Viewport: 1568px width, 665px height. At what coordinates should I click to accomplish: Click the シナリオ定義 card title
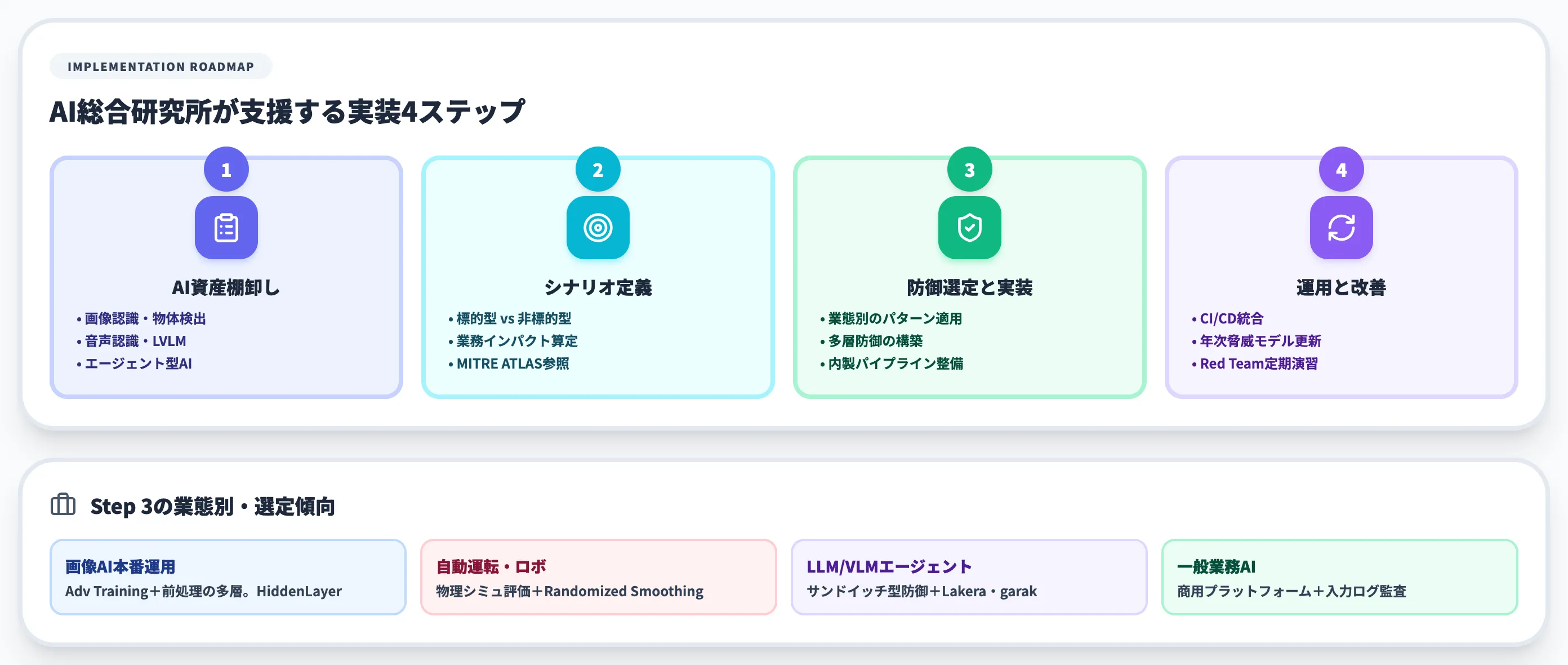(598, 287)
